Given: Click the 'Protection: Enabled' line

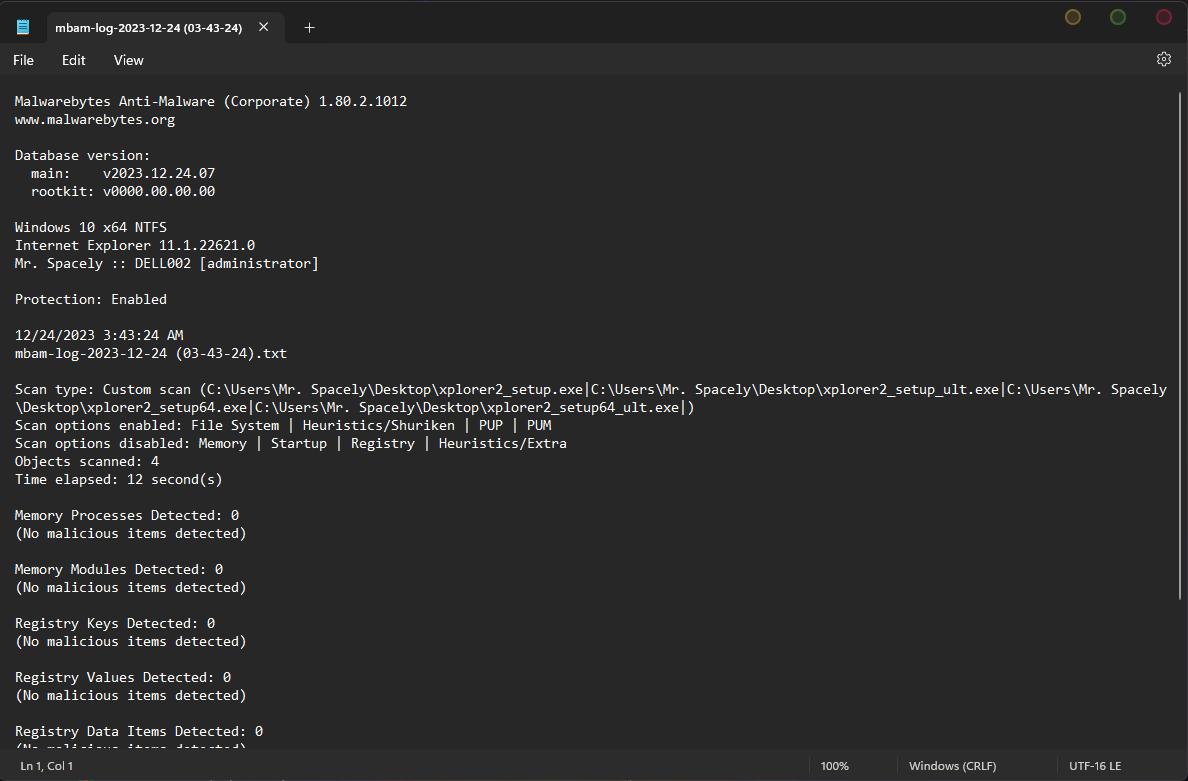Looking at the screenshot, I should [x=91, y=299].
